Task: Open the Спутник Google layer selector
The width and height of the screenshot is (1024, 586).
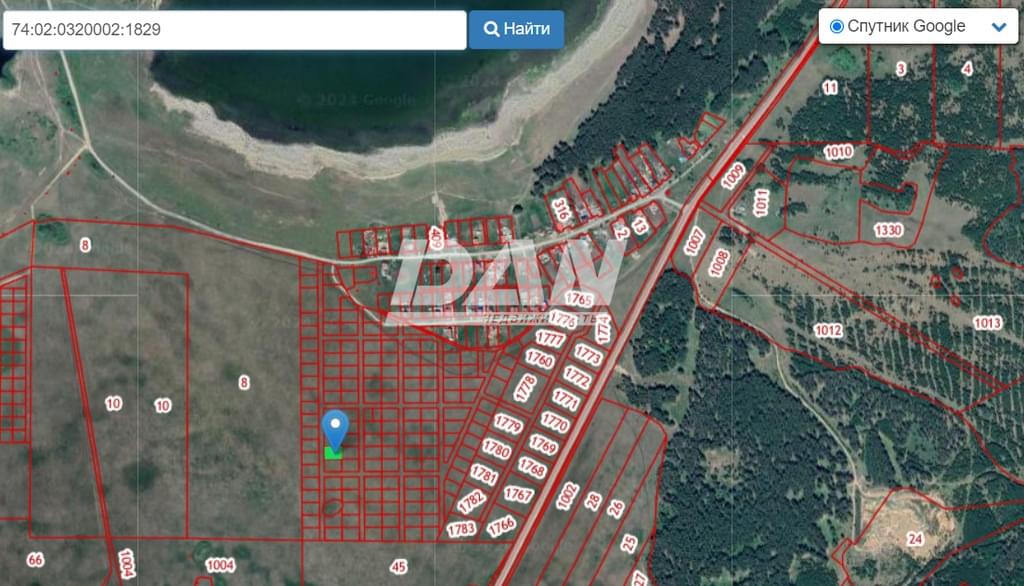Action: [918, 26]
